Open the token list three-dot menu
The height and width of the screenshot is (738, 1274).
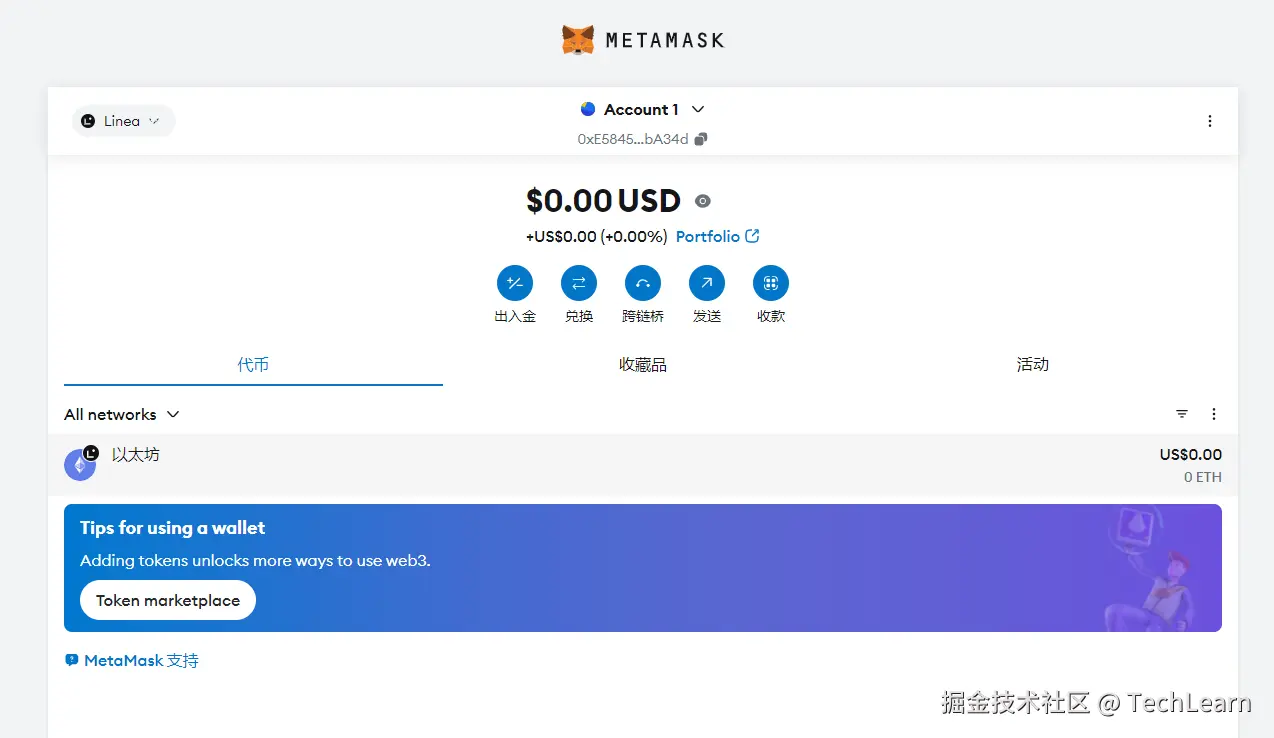click(x=1214, y=414)
